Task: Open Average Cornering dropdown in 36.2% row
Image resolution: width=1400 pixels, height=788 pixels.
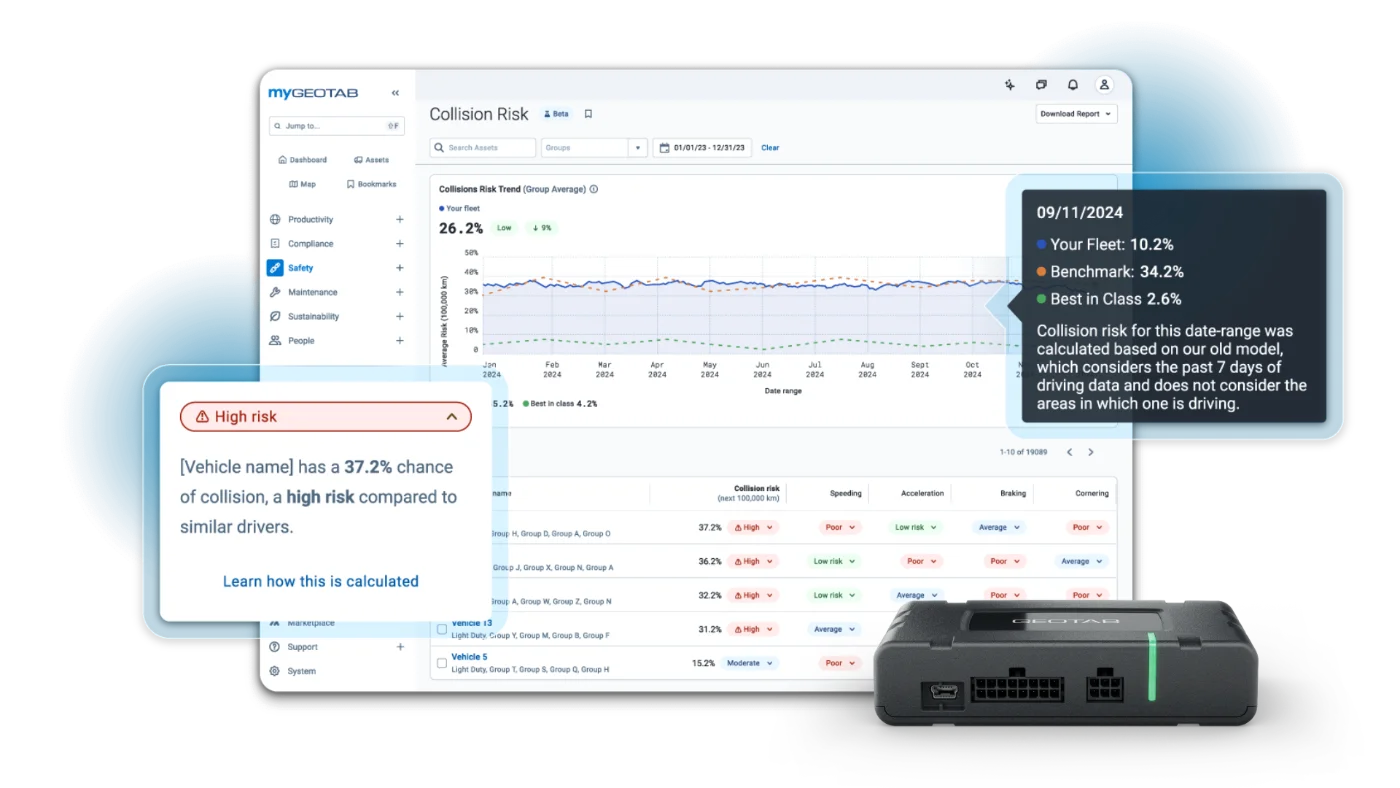Action: 1081,561
